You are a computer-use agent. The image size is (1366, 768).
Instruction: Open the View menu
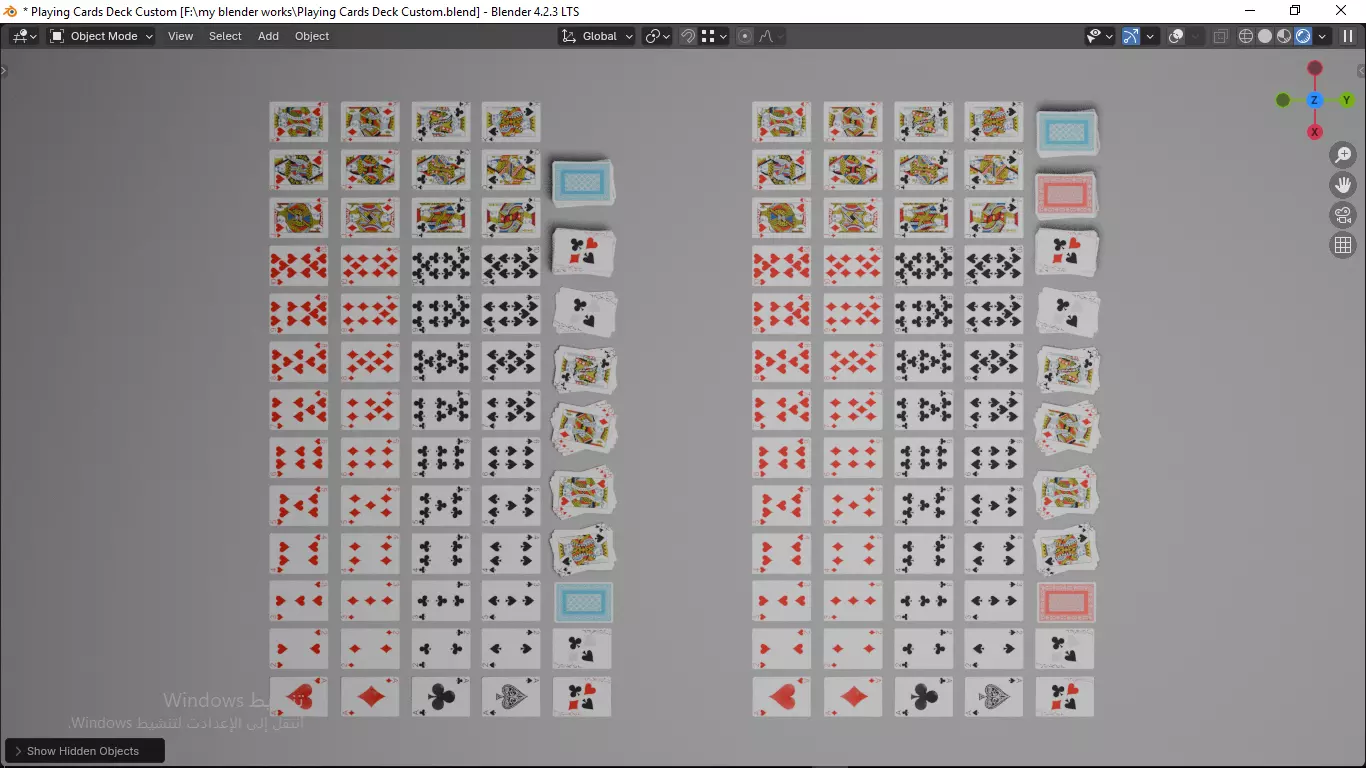(x=181, y=36)
